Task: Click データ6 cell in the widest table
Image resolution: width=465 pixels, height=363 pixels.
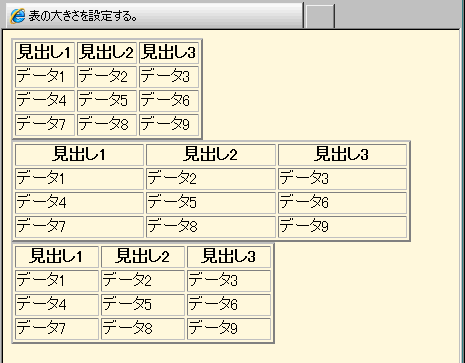Action: point(342,203)
